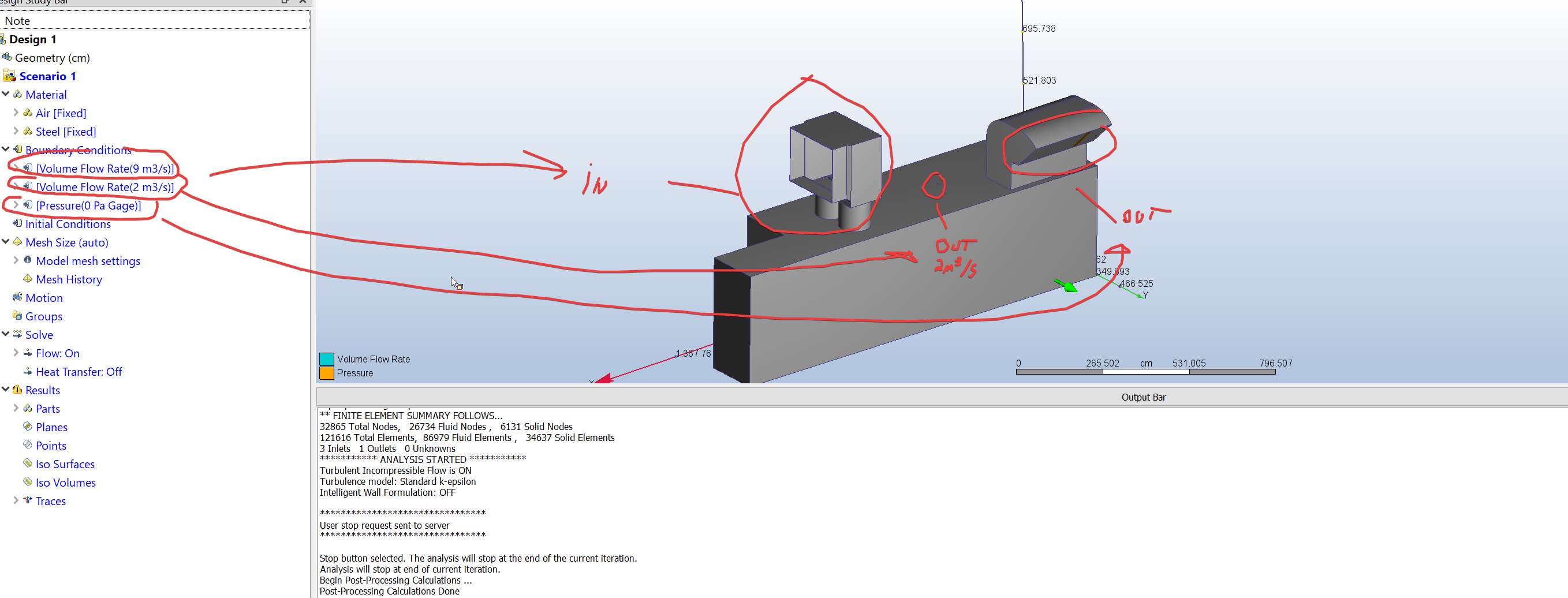The image size is (1568, 598).
Task: Click the Volume Flow Rate cyan legend swatch
Action: 326,359
